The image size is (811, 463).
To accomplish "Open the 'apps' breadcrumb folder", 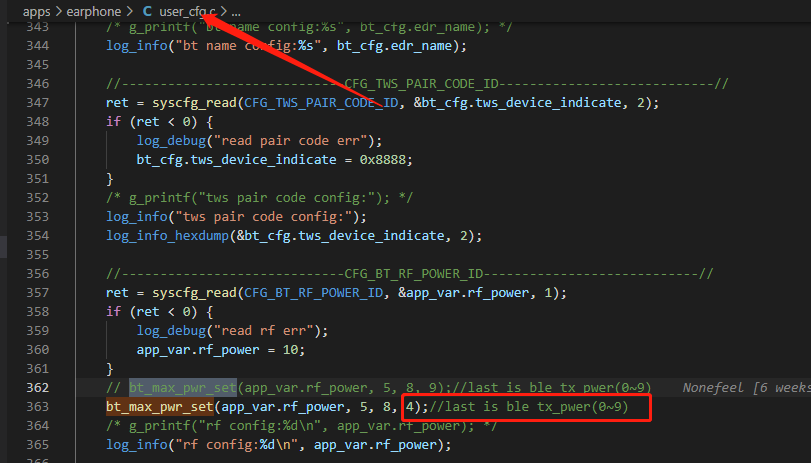I will [x=36, y=11].
